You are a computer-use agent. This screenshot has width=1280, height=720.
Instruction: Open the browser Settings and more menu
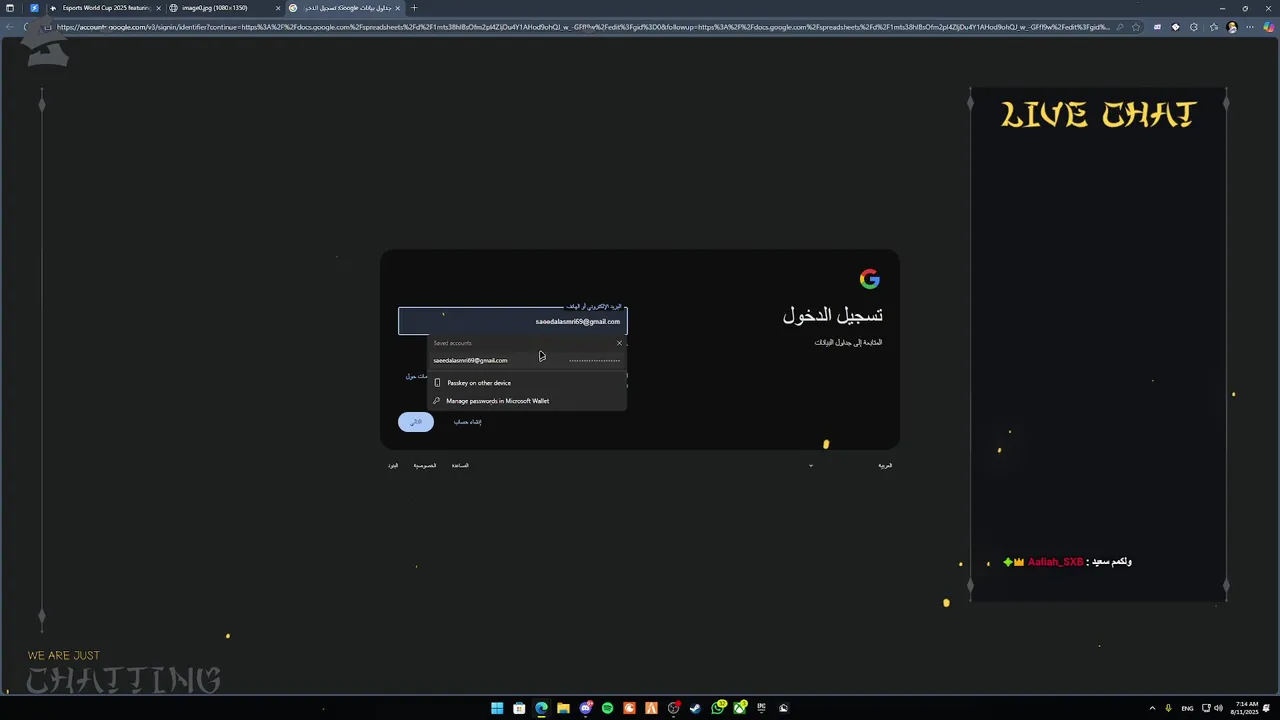coord(1250,27)
